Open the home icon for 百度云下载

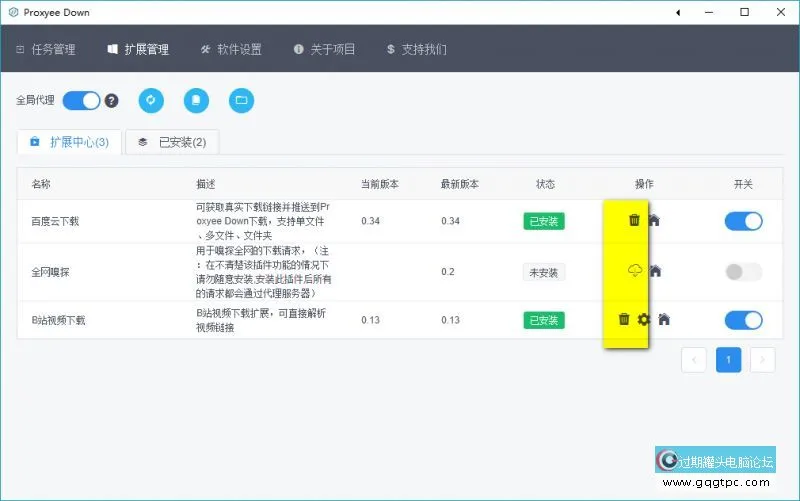(x=654, y=220)
